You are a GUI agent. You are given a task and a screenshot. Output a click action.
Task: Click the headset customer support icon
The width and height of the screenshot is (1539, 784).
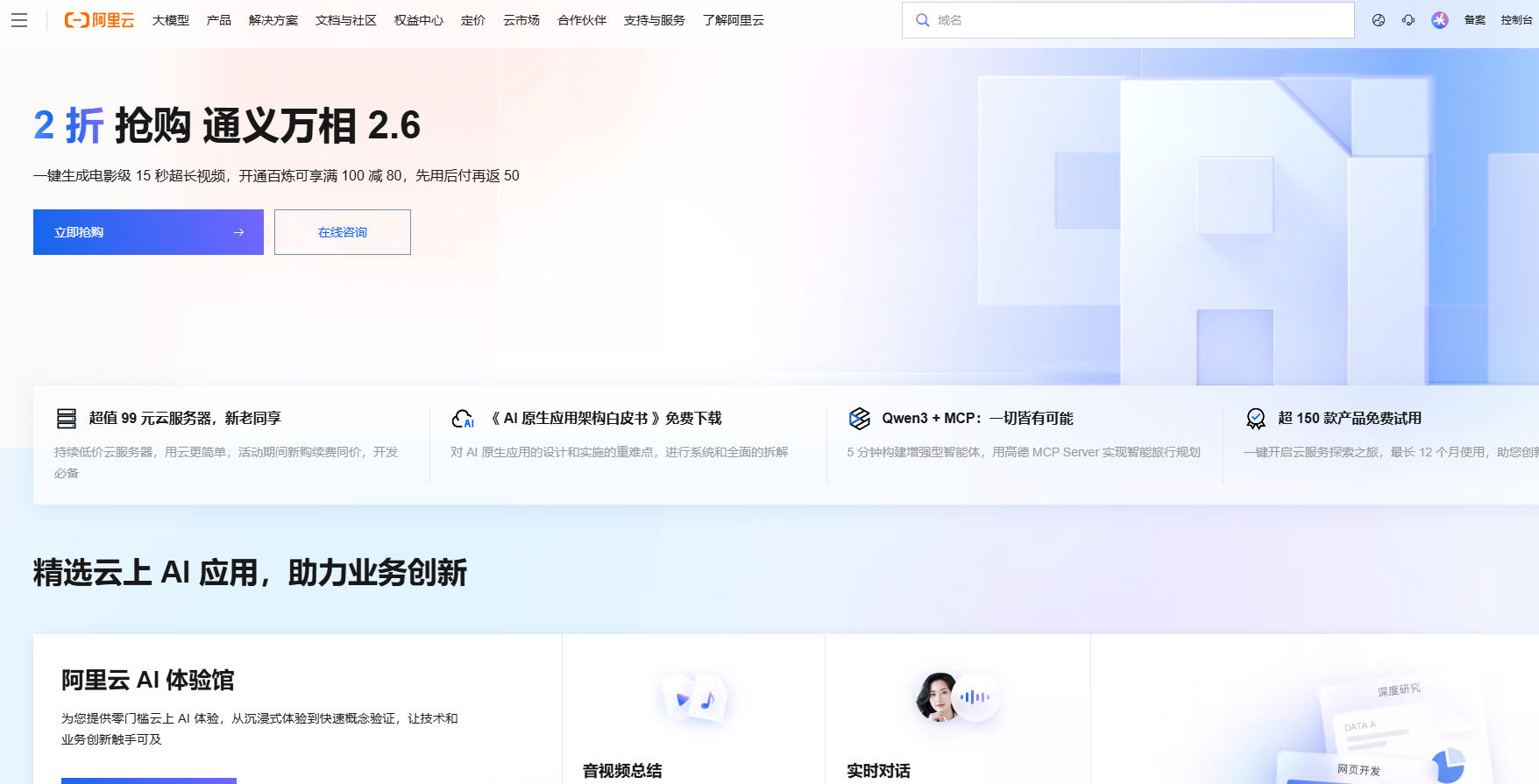pyautogui.click(x=1408, y=20)
